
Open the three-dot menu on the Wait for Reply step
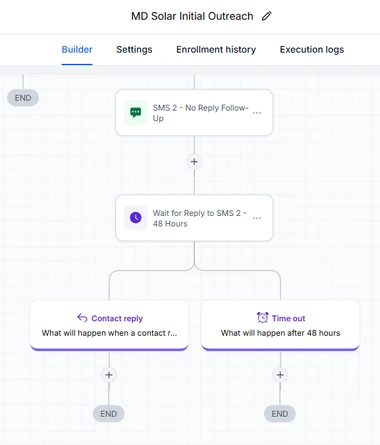[x=257, y=218]
